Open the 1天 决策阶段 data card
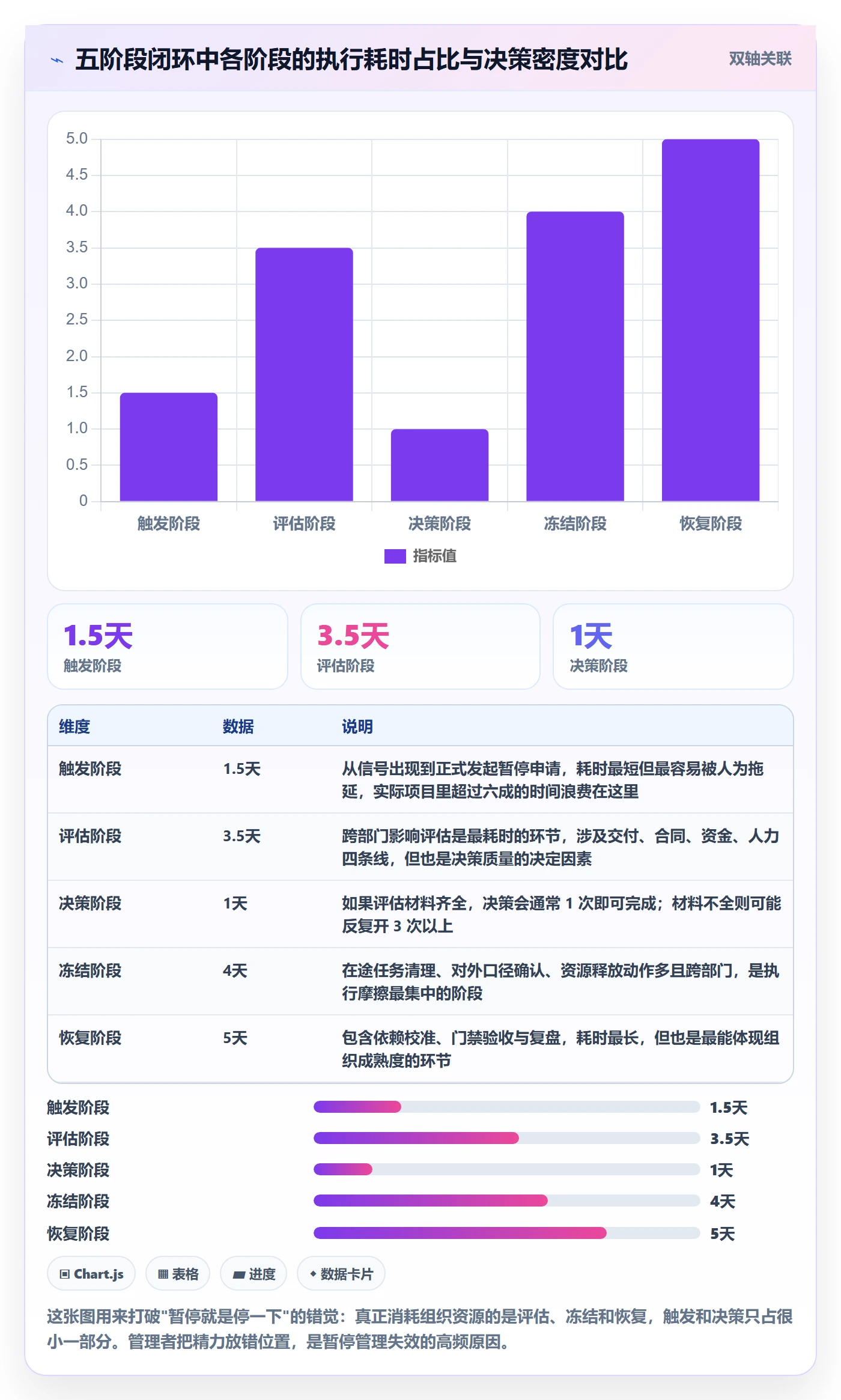The image size is (841, 1400). [x=673, y=647]
